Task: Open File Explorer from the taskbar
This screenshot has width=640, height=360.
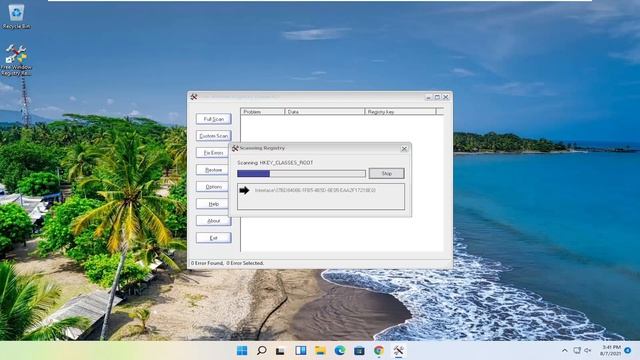Action: [320, 351]
